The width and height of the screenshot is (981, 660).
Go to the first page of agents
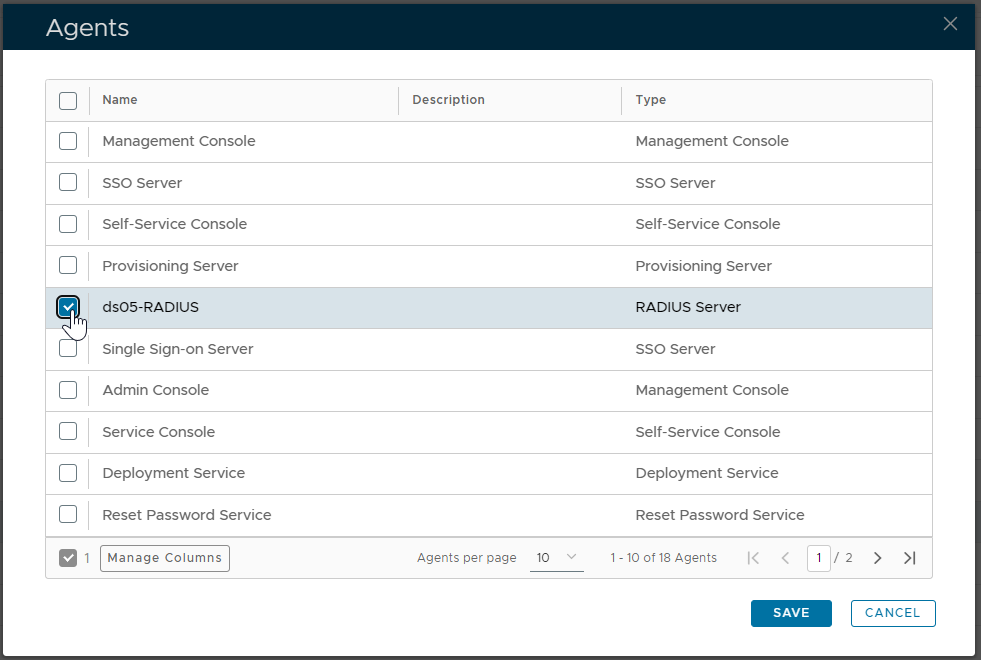pyautogui.click(x=753, y=558)
